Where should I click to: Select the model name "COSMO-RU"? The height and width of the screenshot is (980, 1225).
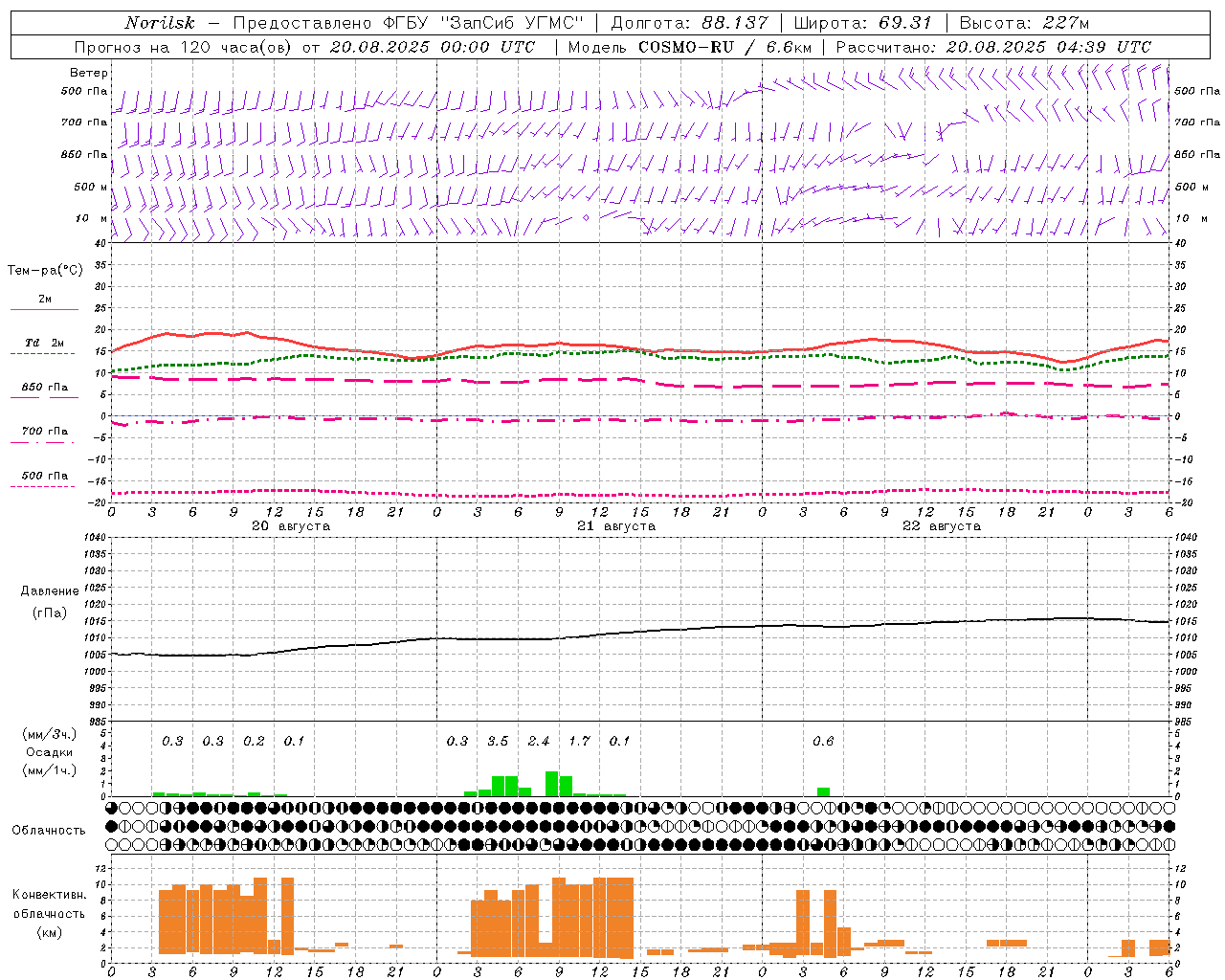685,47
